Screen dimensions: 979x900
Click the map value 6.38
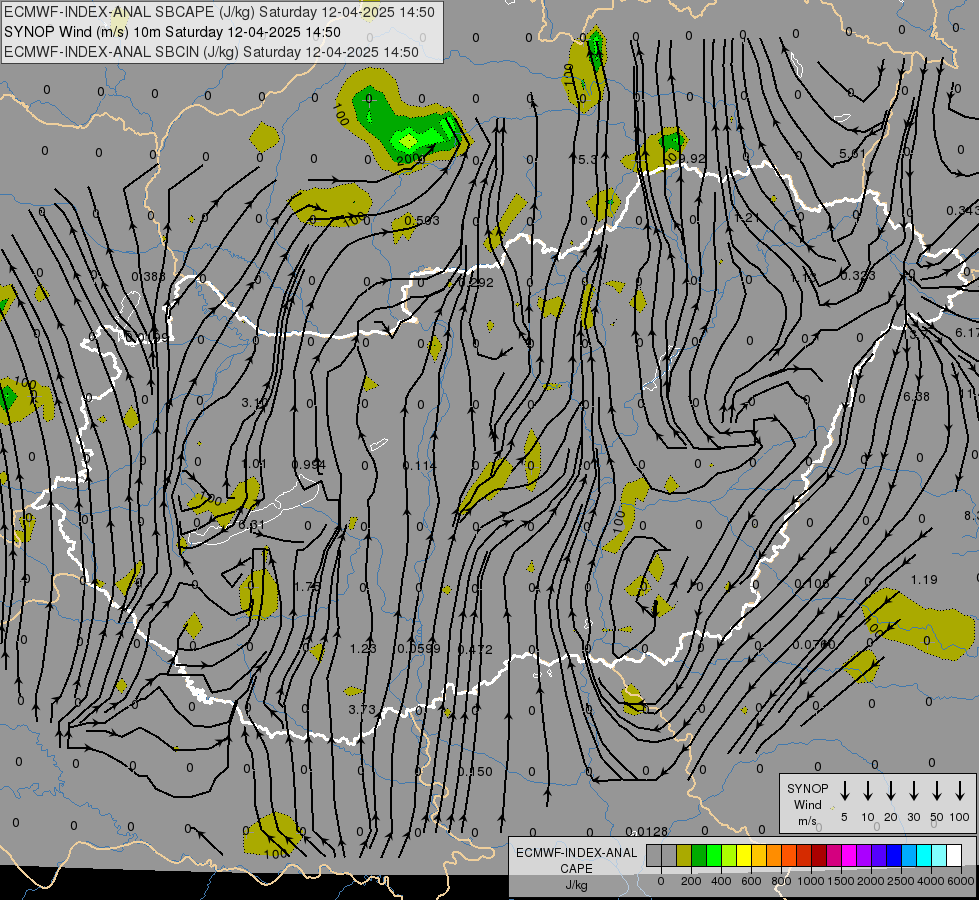click(916, 397)
